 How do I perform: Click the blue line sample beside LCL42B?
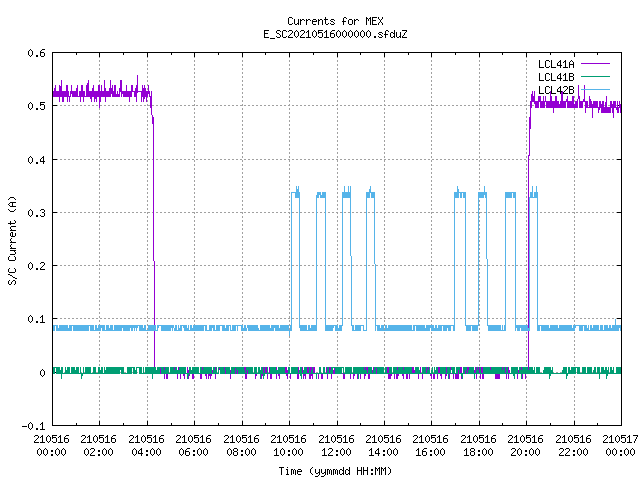point(595,89)
